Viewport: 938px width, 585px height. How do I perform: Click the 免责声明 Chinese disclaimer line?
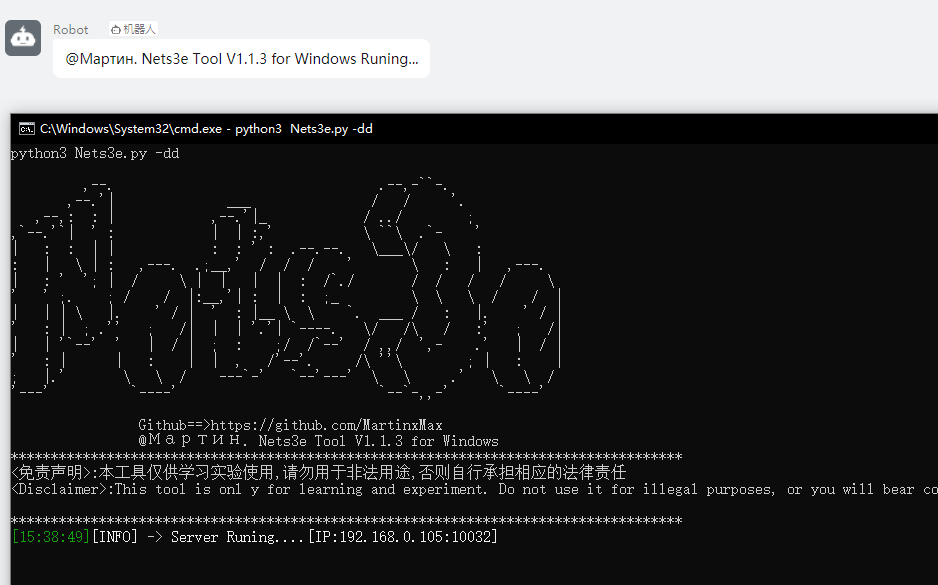[x=319, y=473]
